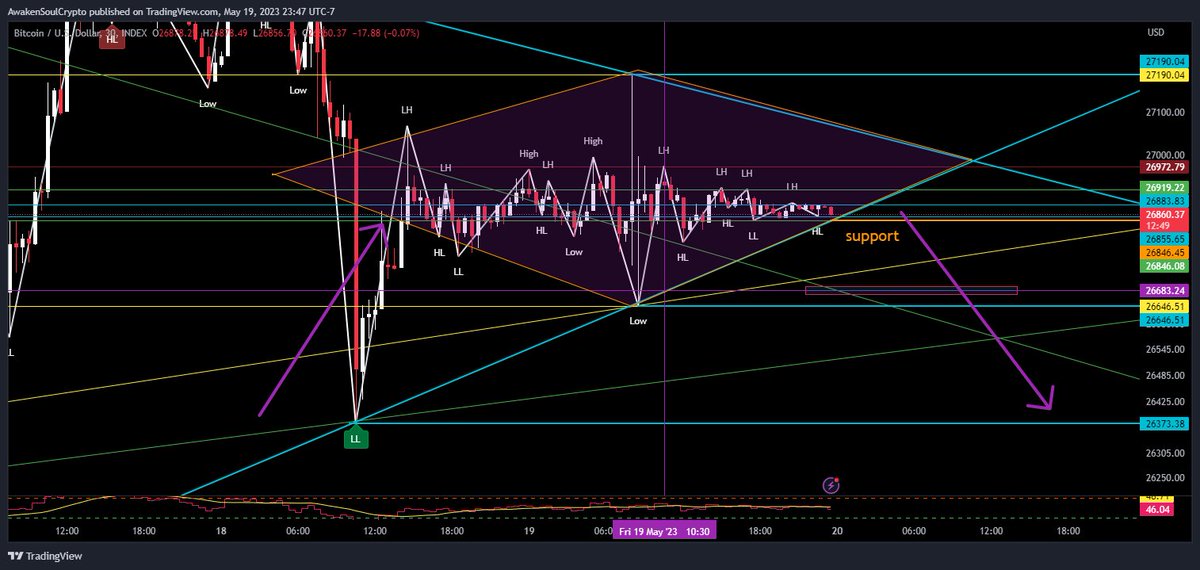The height and width of the screenshot is (570, 1200).
Task: Click the orange support annotation text
Action: (872, 237)
